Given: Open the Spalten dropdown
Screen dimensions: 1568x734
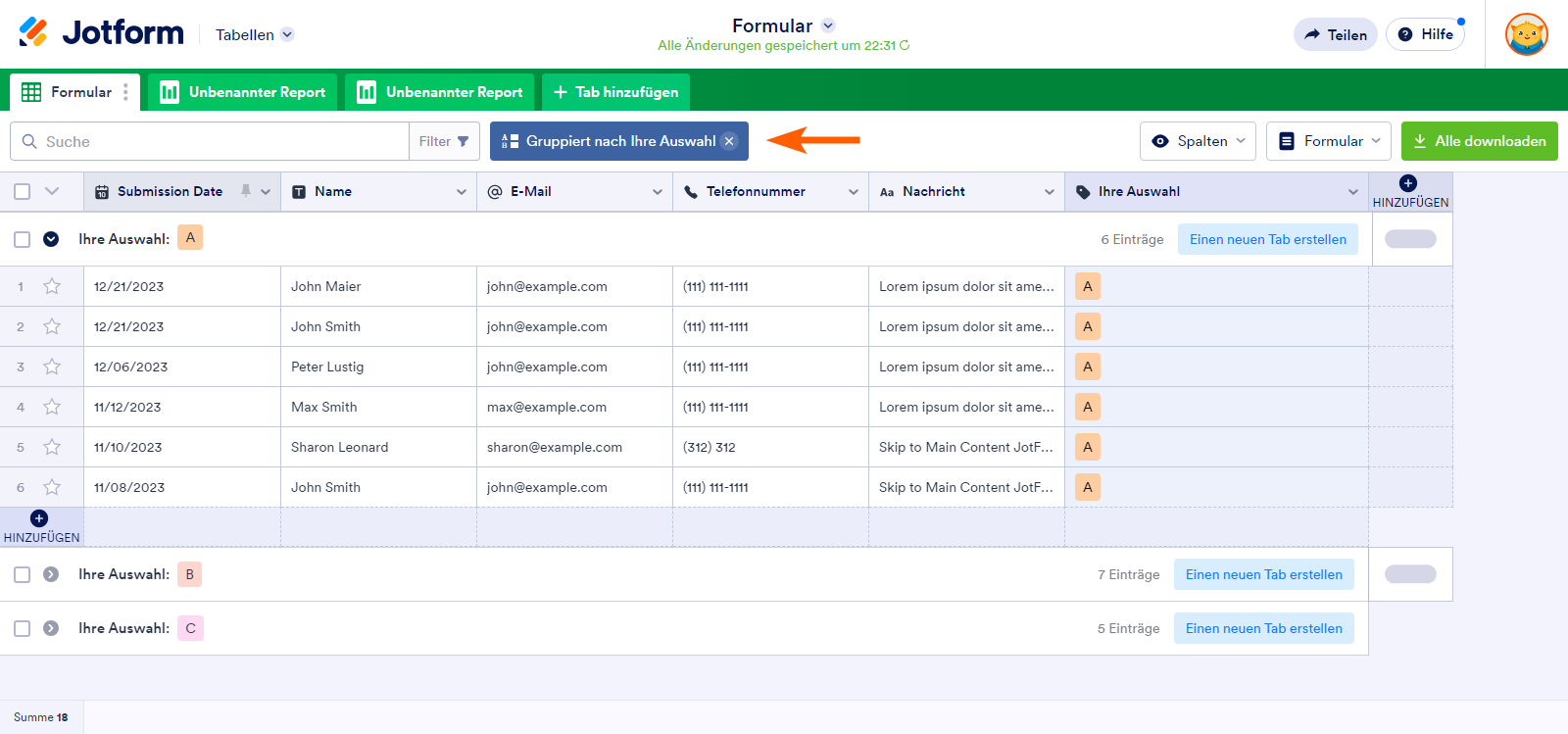Looking at the screenshot, I should coord(1198,141).
